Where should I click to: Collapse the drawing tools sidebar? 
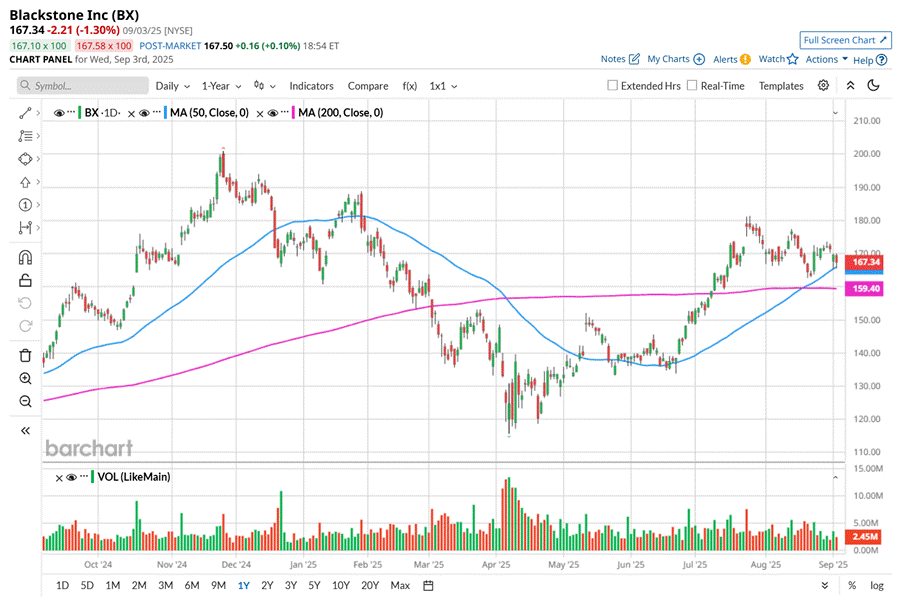point(25,430)
